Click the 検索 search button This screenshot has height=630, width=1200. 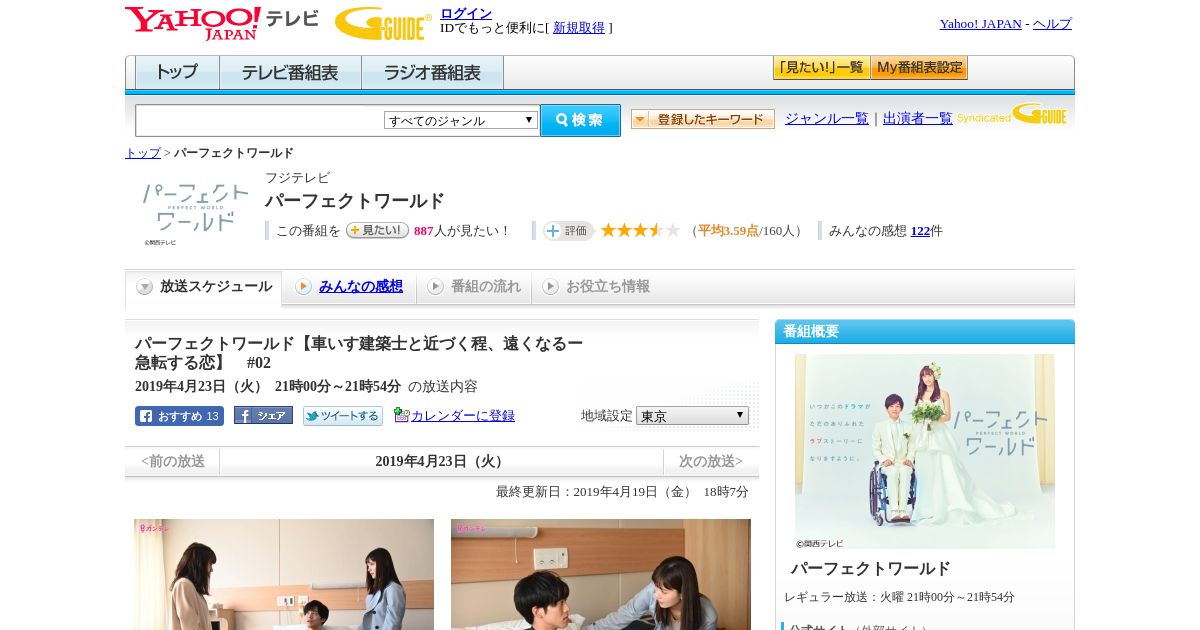pos(580,120)
